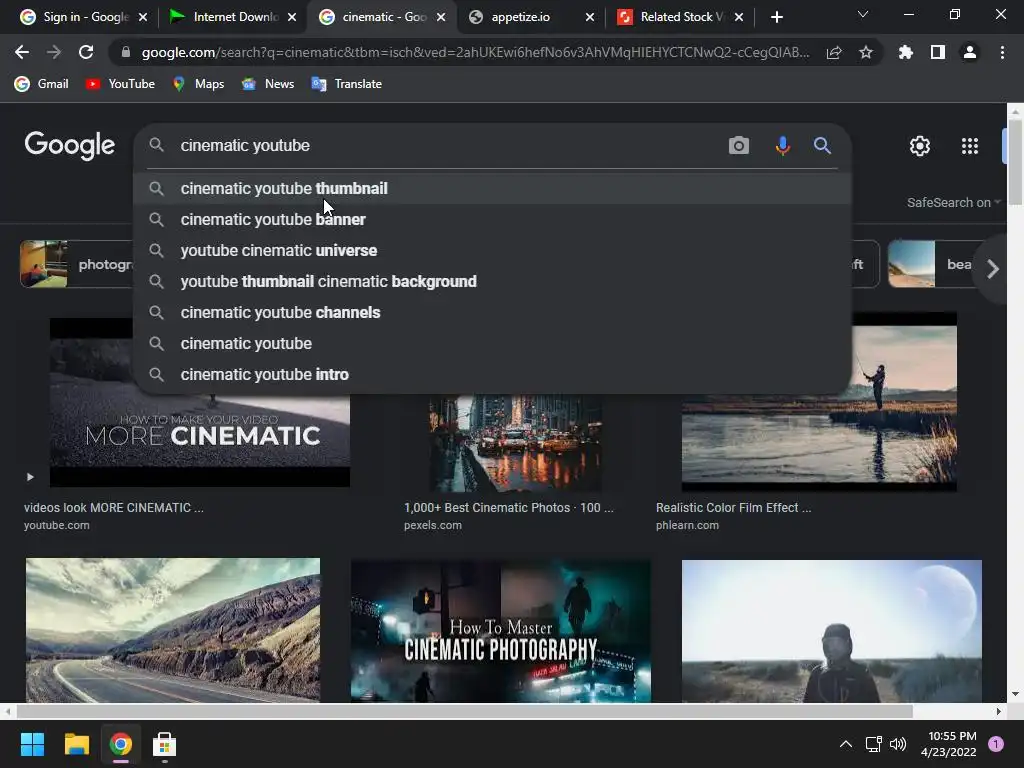Open the rainy city street photo
Screen dimensions: 1024x768
point(515,442)
